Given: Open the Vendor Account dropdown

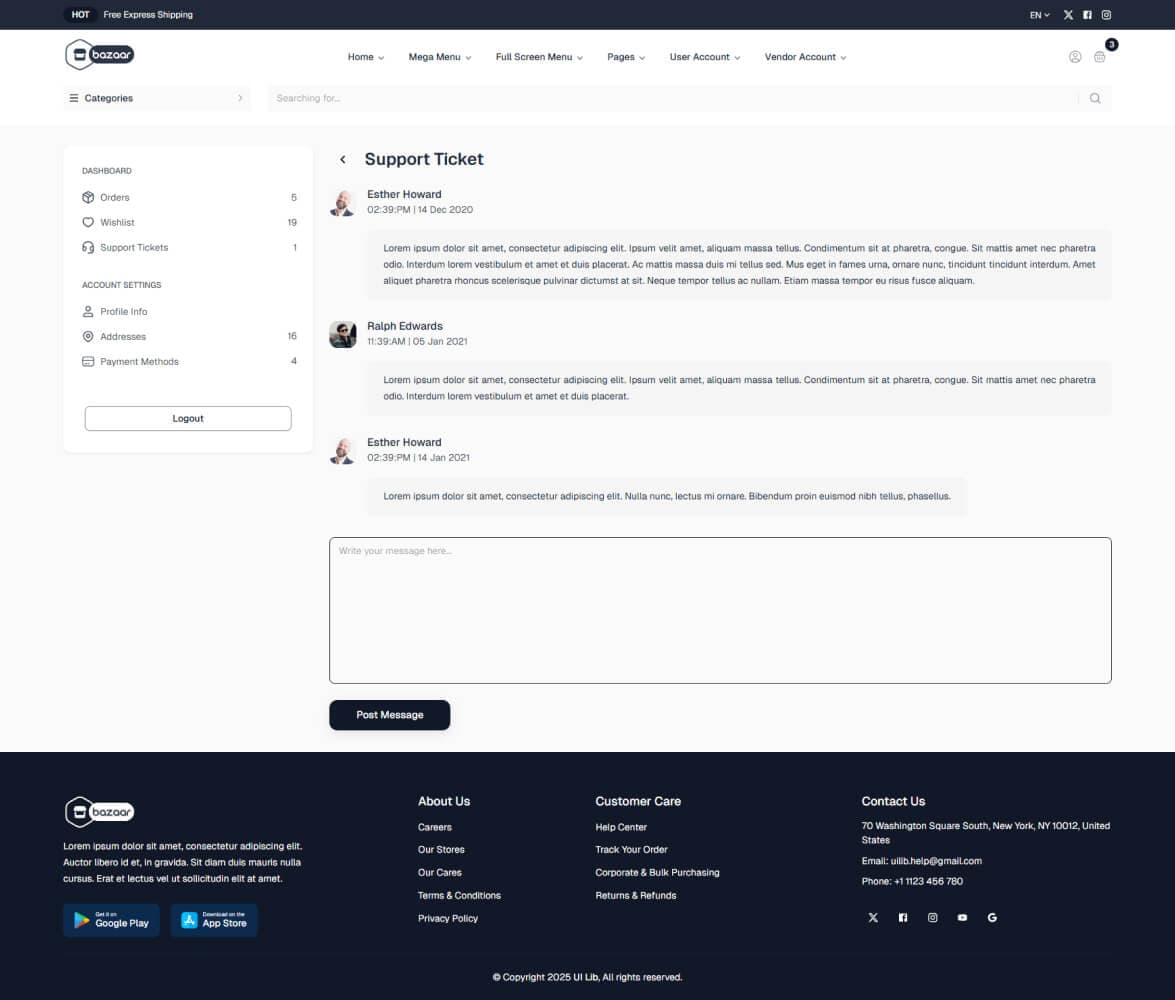Looking at the screenshot, I should click(800, 57).
